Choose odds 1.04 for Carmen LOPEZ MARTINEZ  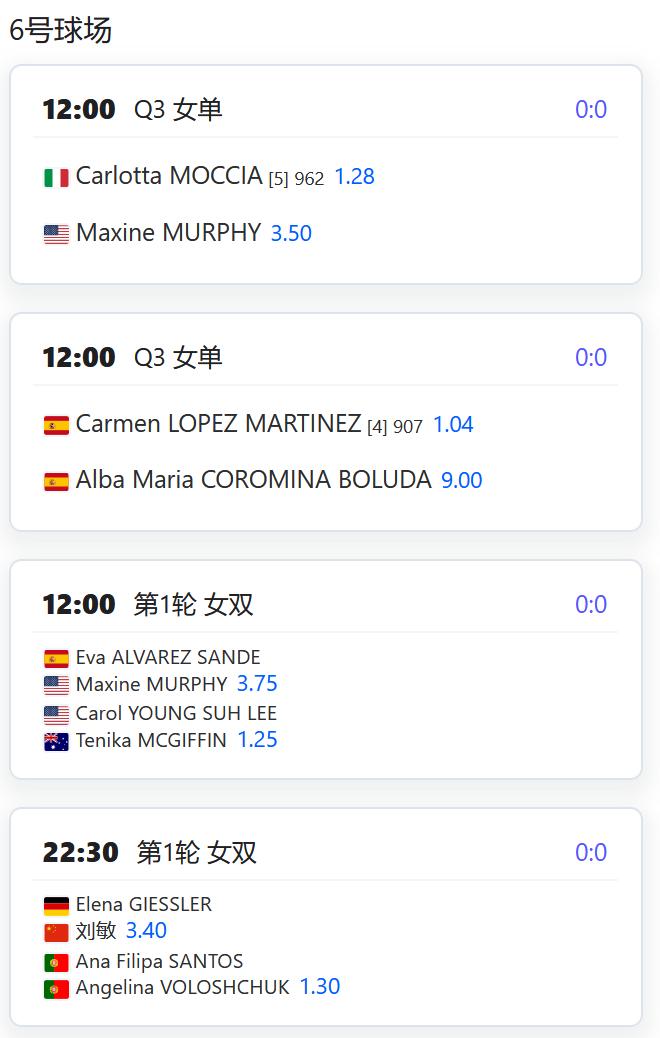pyautogui.click(x=453, y=424)
